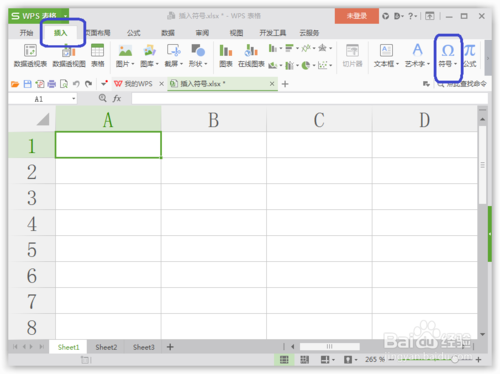This screenshot has height=374, width=500.
Task: Open the Cloud Services (云服务) tab
Action: point(309,33)
